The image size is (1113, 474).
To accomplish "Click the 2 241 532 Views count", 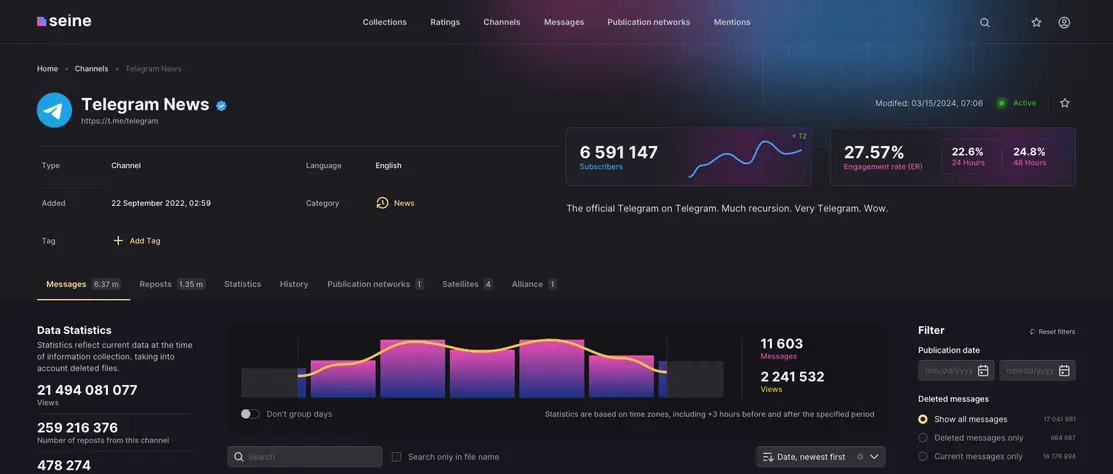I will 792,377.
